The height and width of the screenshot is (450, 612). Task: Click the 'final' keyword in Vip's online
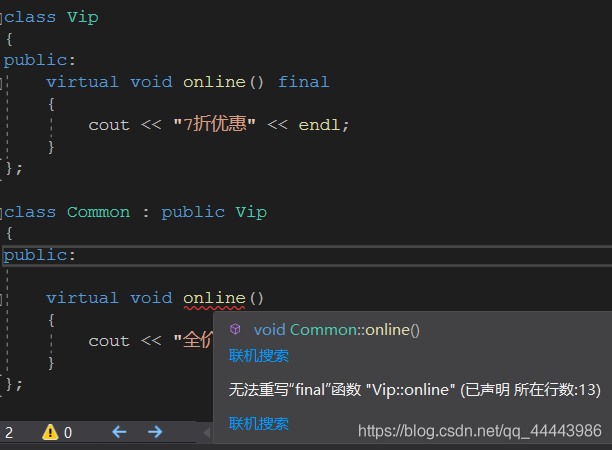(304, 82)
